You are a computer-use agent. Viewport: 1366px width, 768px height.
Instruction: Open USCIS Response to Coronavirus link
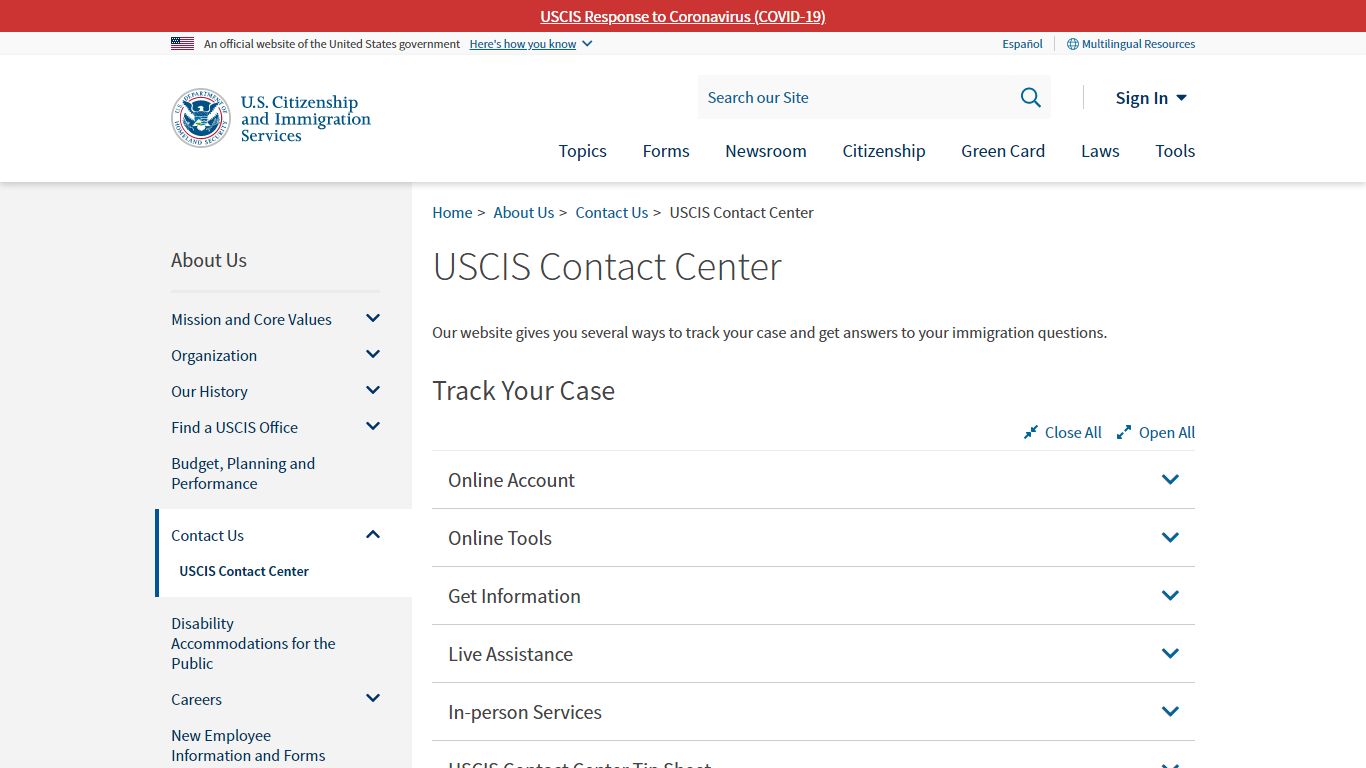(683, 16)
